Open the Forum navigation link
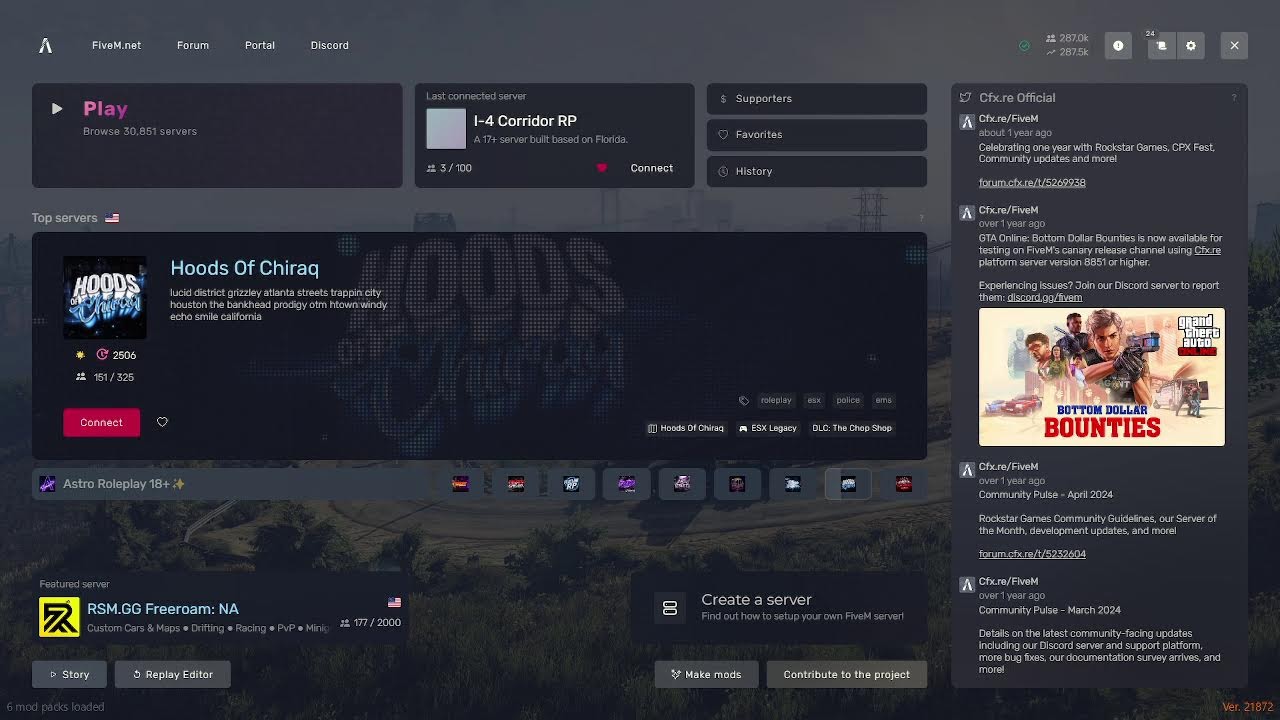1280x720 pixels. 193,46
